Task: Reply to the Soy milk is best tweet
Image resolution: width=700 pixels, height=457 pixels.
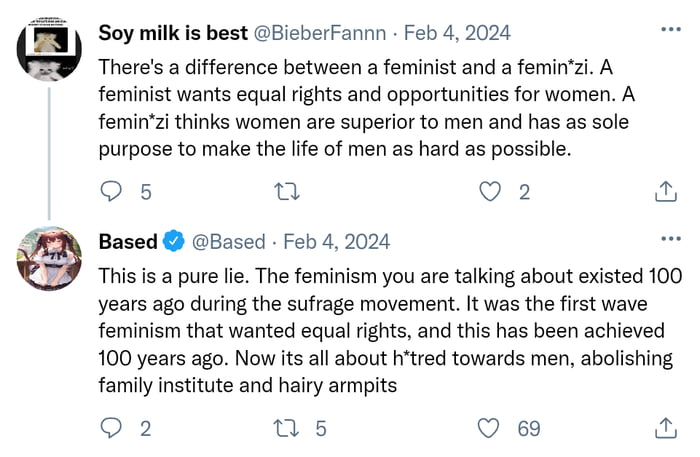Action: coord(111,191)
